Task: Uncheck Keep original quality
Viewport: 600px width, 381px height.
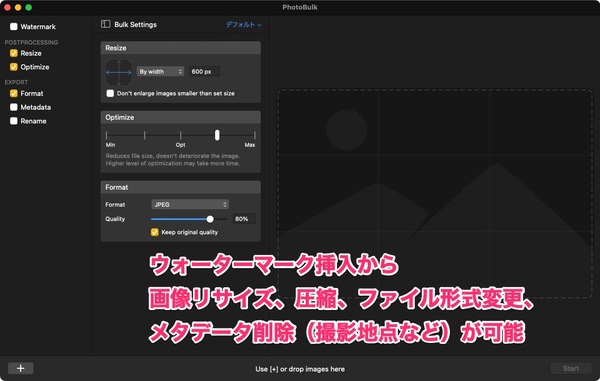Action: pos(155,232)
